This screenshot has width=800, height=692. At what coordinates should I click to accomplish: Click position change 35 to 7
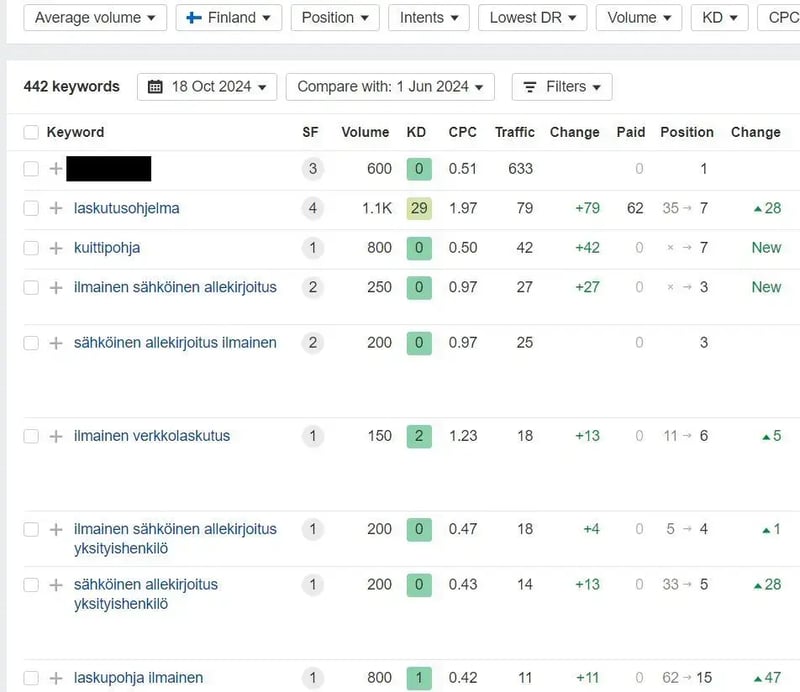tap(685, 208)
